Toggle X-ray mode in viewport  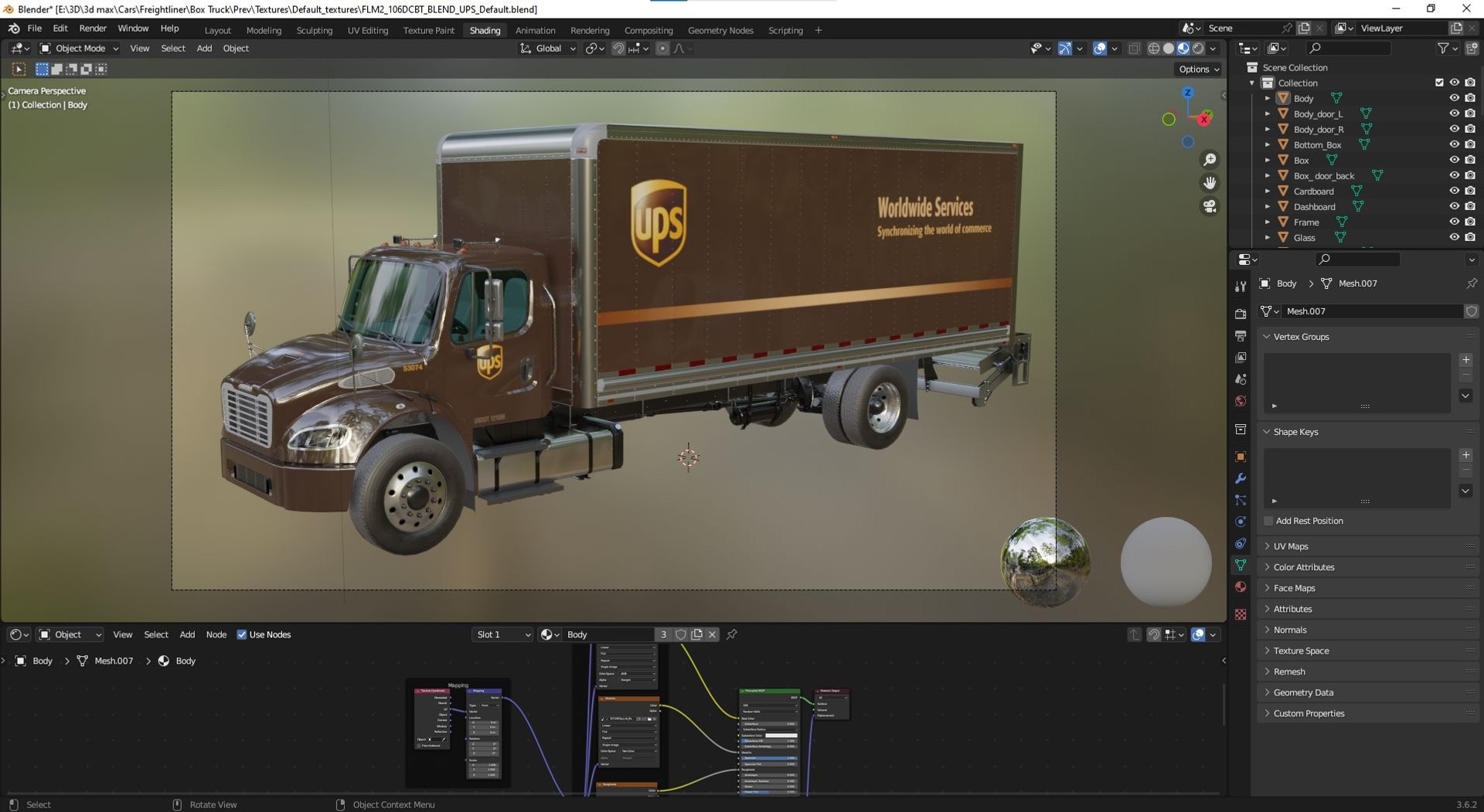(x=1134, y=48)
